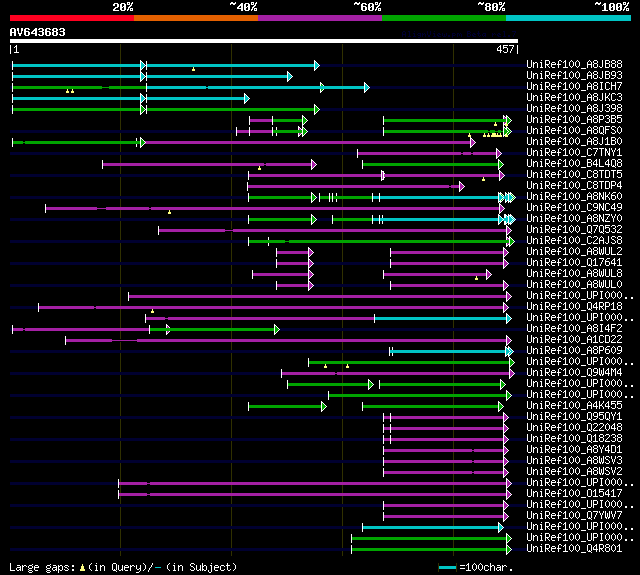Select the UniRef100_C2AJS8 label
Image resolution: width=640 pixels, height=575 pixels.
[574, 240]
